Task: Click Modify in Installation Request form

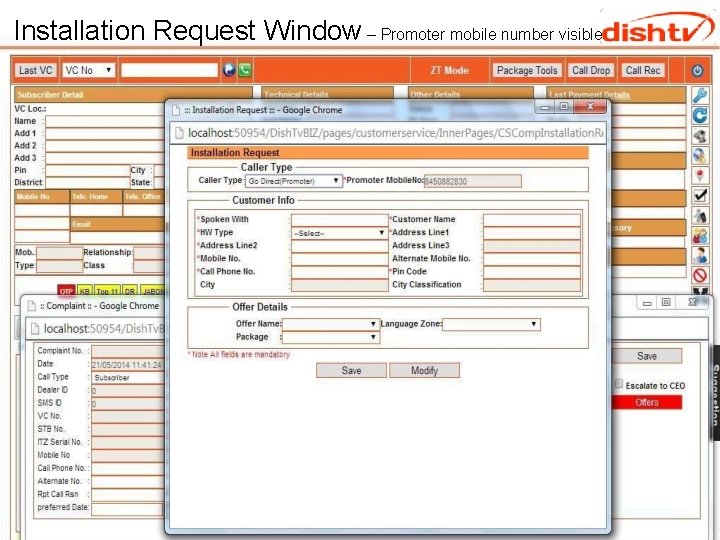Action: pyautogui.click(x=424, y=371)
